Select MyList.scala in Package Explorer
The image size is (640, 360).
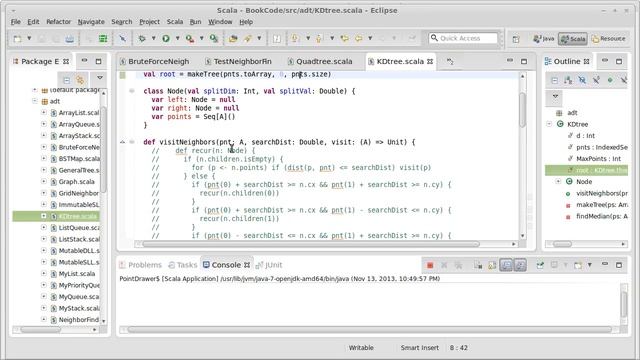pyautogui.click(x=76, y=273)
